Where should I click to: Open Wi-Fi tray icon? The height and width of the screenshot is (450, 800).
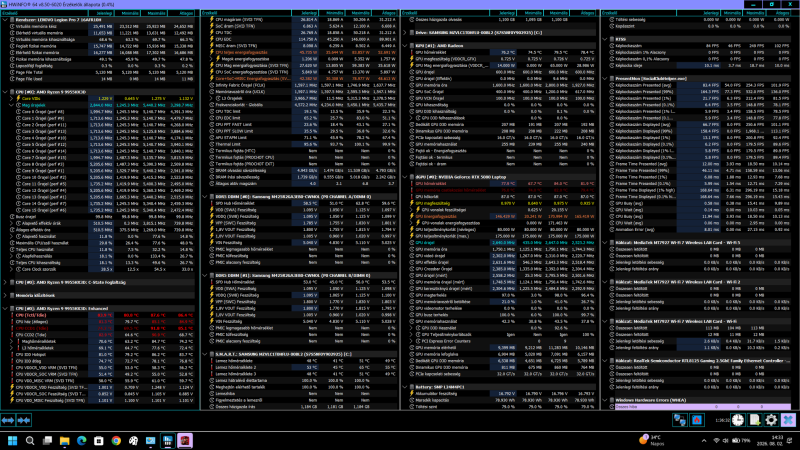[716, 440]
